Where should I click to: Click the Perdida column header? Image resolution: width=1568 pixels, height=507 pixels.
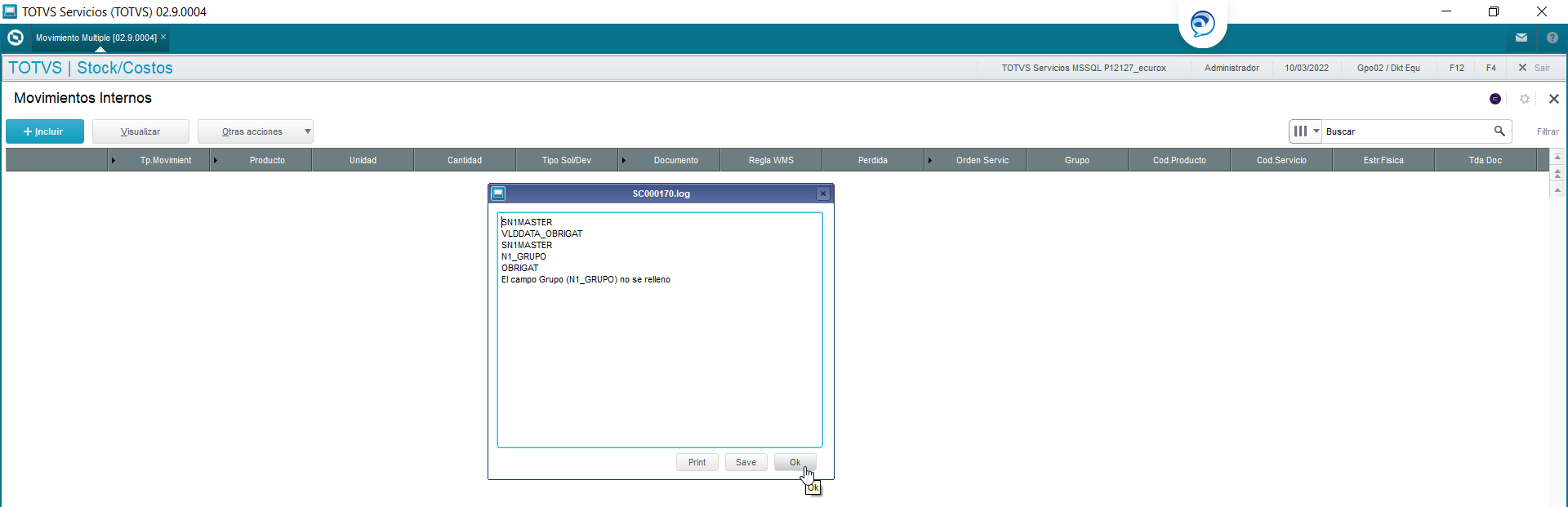[873, 160]
